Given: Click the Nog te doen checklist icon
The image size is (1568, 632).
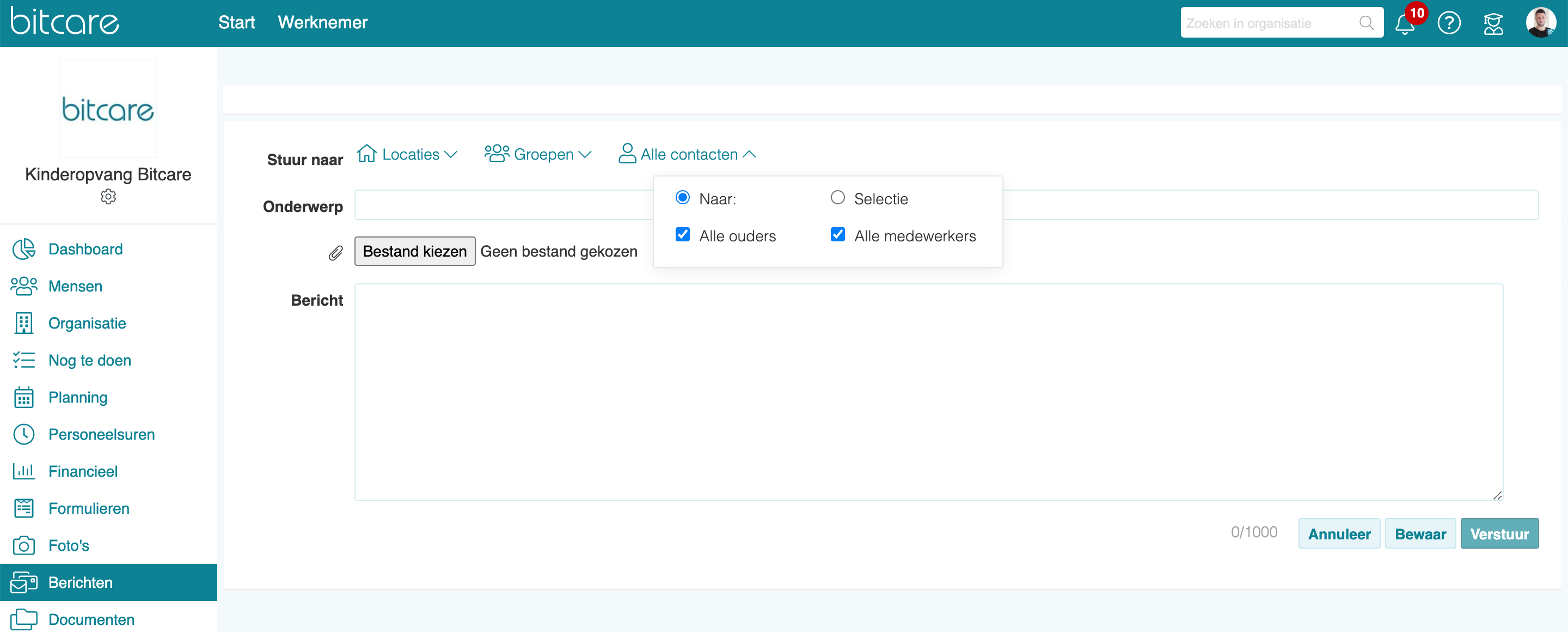Looking at the screenshot, I should coord(24,361).
